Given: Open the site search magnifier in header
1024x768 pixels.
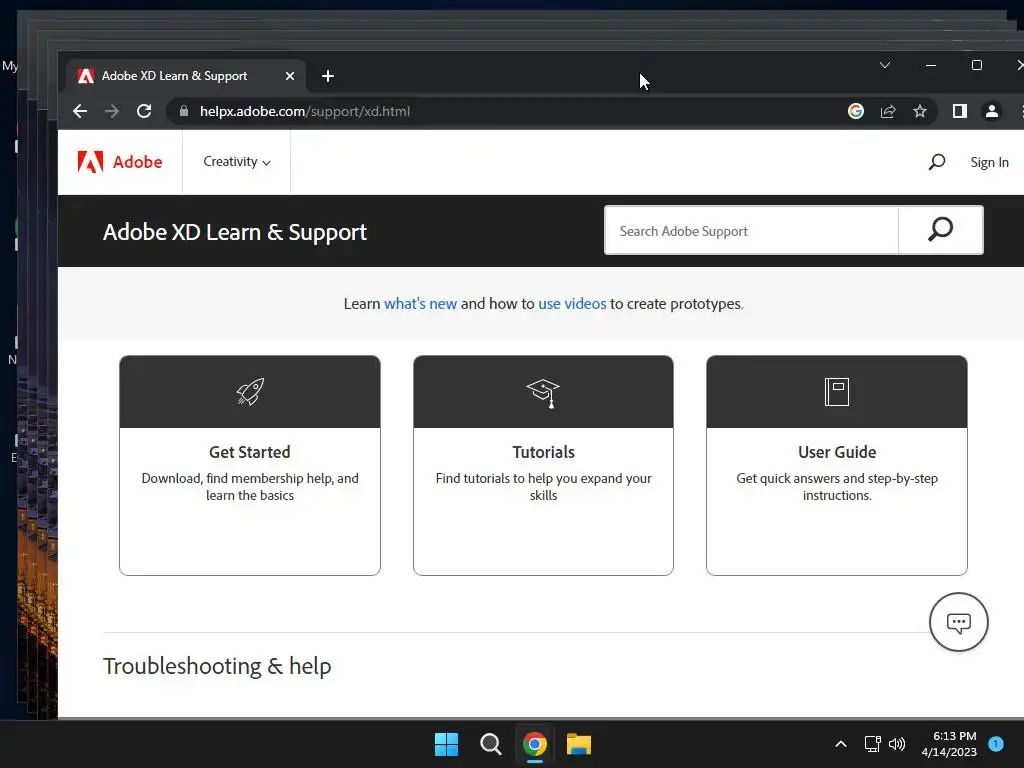Looking at the screenshot, I should click(936, 162).
